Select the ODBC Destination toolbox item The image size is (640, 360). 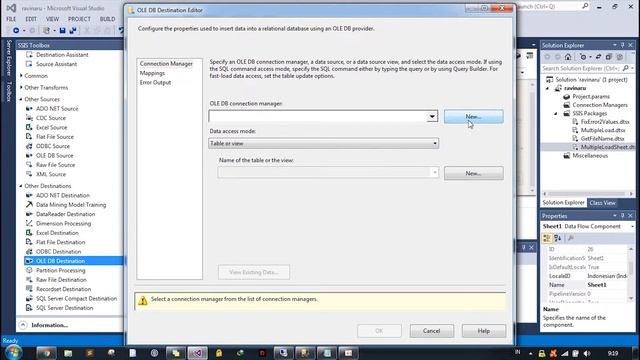point(58,252)
